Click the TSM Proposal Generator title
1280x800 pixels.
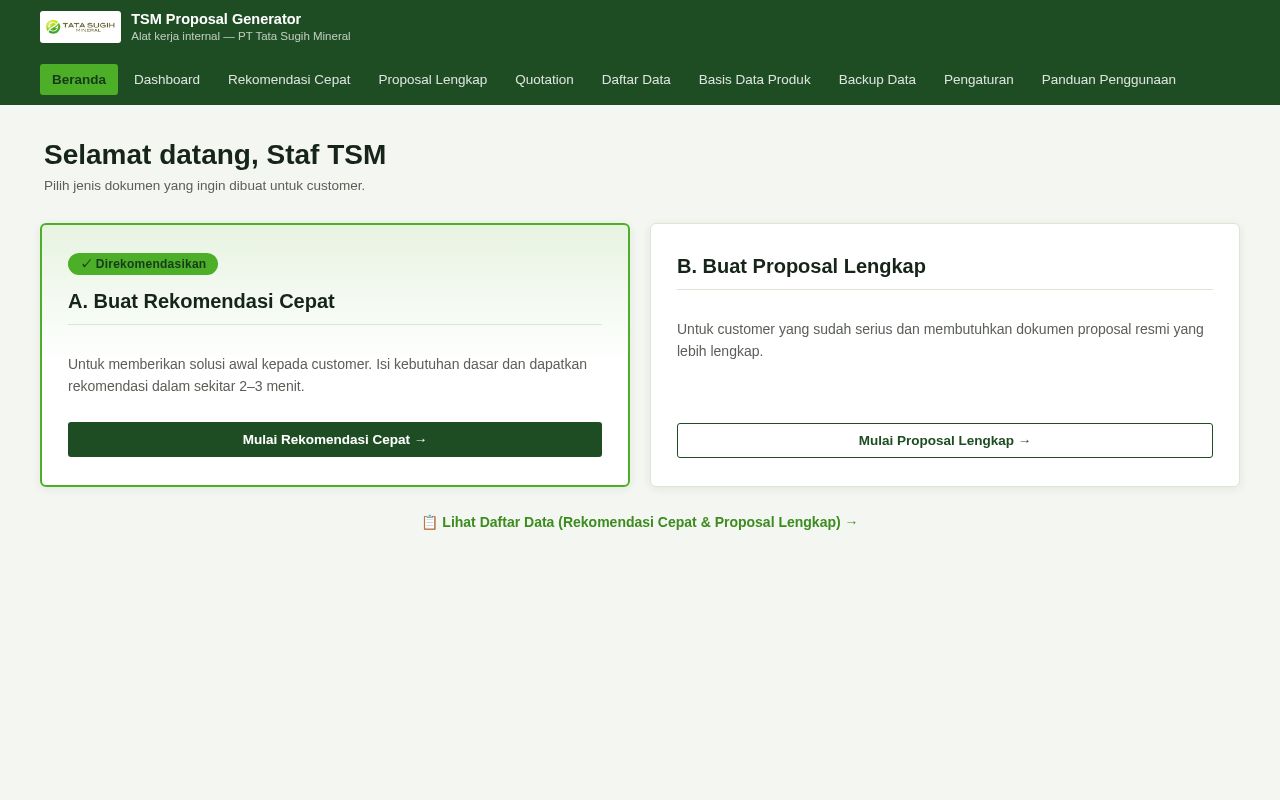(216, 19)
